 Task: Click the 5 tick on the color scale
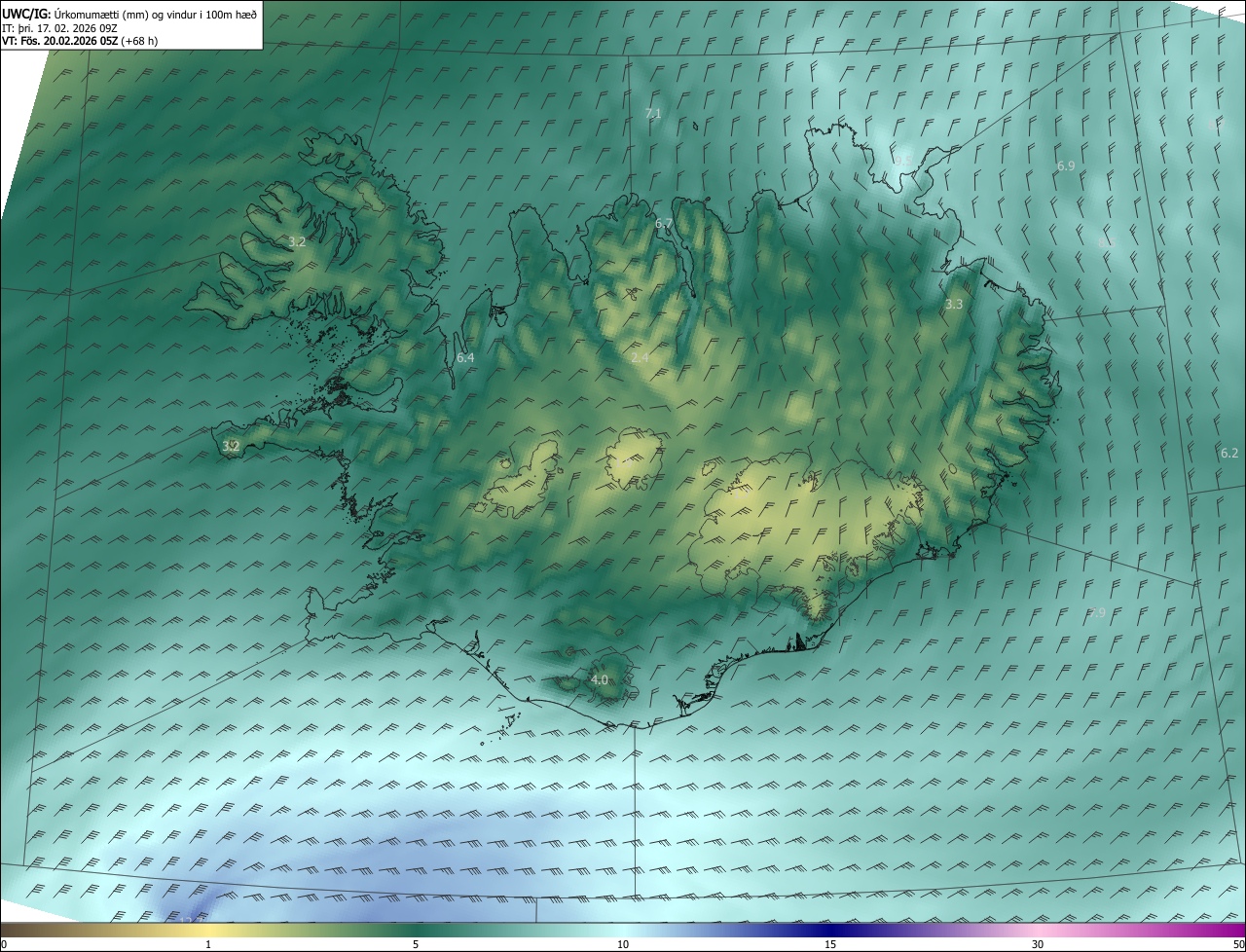point(416,944)
